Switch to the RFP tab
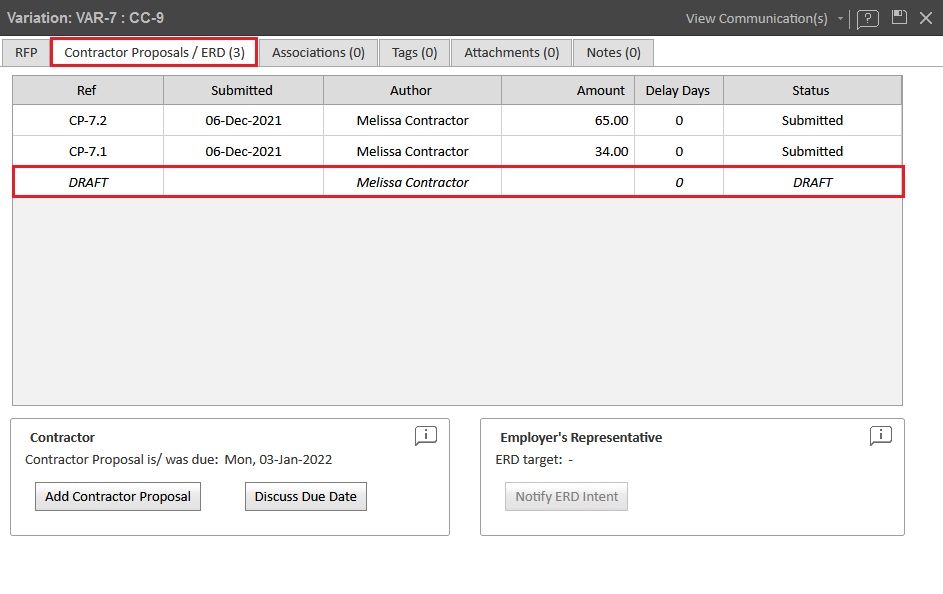943x594 pixels. pos(26,52)
